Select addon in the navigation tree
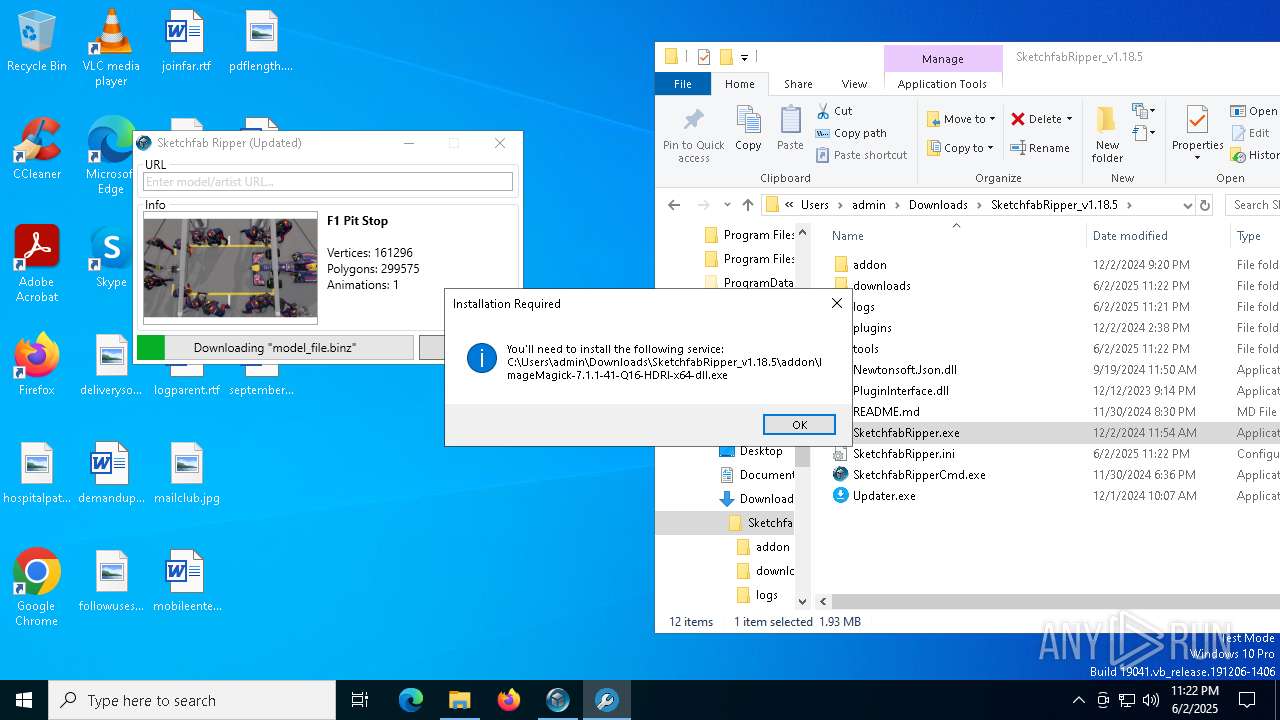Image resolution: width=1280 pixels, height=720 pixels. pyautogui.click(x=772, y=547)
